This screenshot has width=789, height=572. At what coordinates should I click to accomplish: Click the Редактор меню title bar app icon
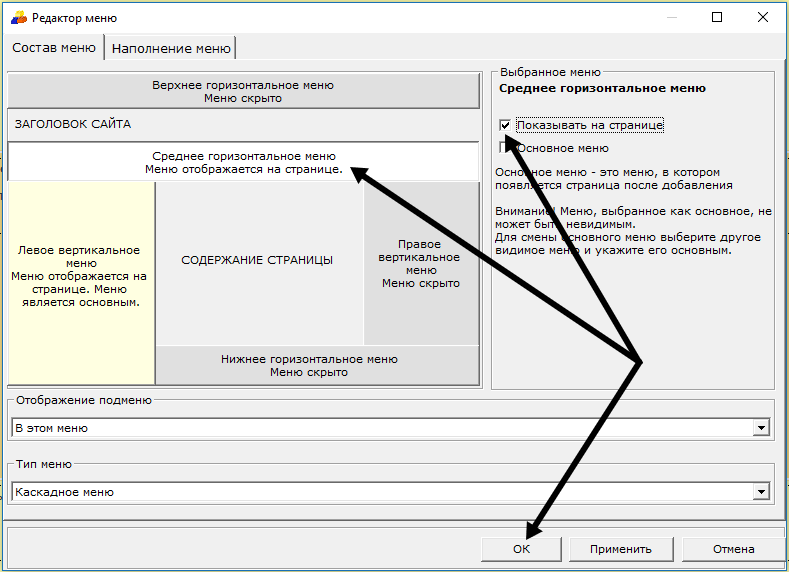[18, 18]
